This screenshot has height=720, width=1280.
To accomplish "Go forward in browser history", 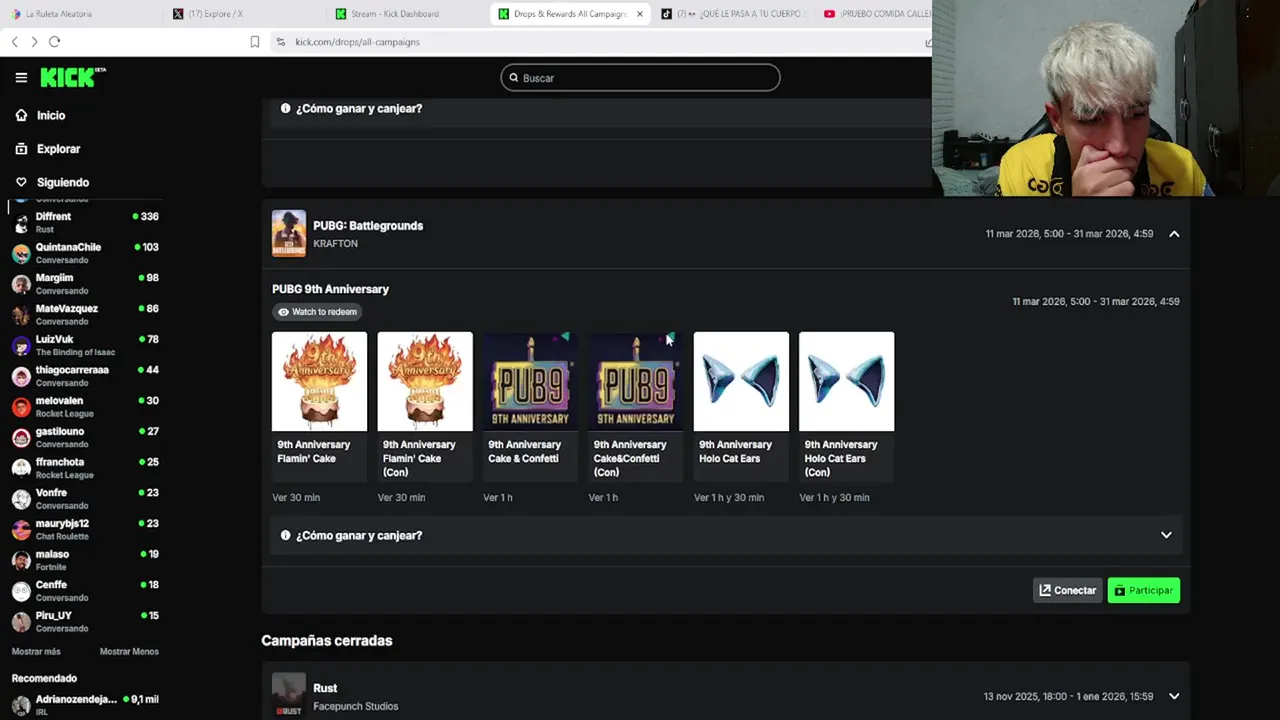I will (34, 42).
